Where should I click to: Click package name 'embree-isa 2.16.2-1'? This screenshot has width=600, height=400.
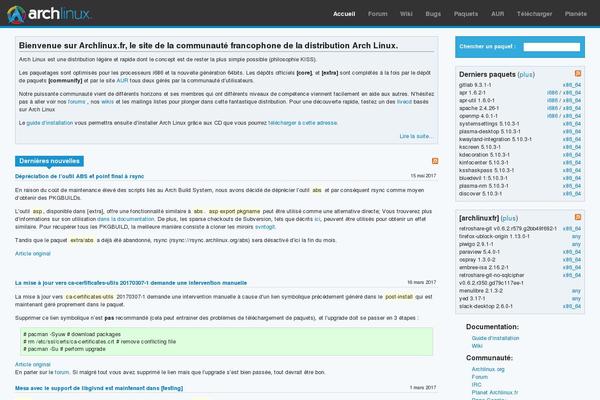coord(484,268)
